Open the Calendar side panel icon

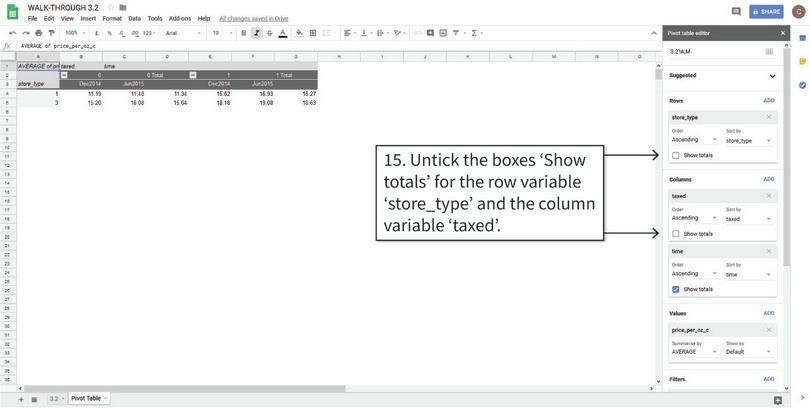click(x=802, y=38)
